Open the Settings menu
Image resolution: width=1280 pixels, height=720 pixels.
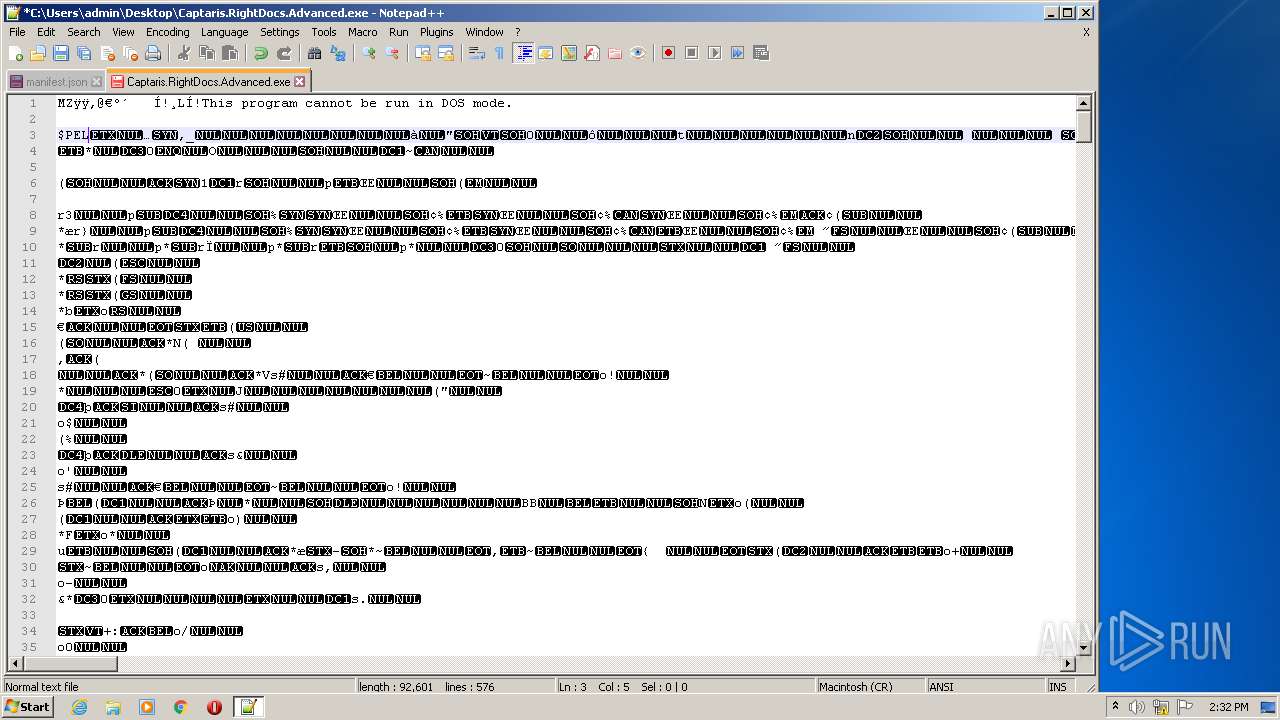(279, 32)
